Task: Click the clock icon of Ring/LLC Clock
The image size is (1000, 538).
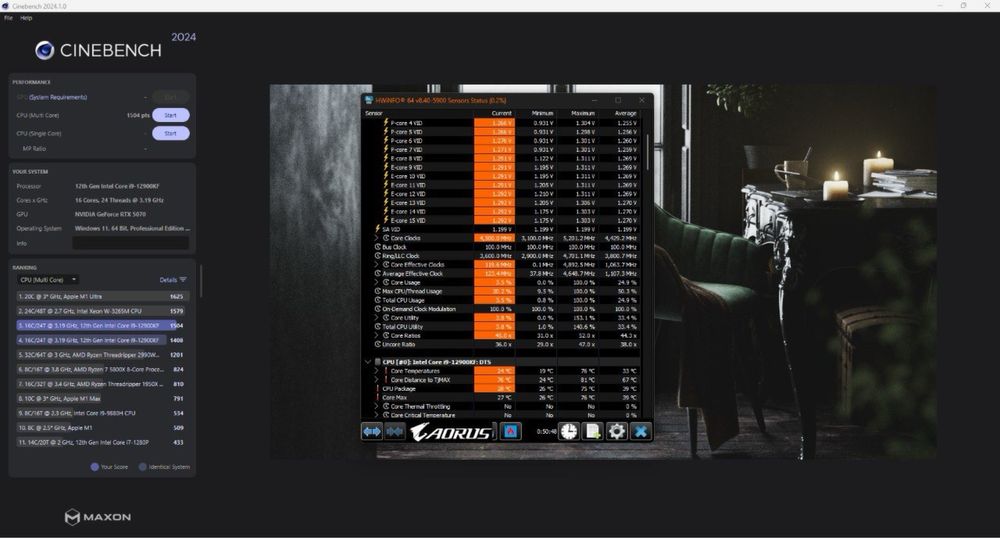Action: [x=378, y=256]
